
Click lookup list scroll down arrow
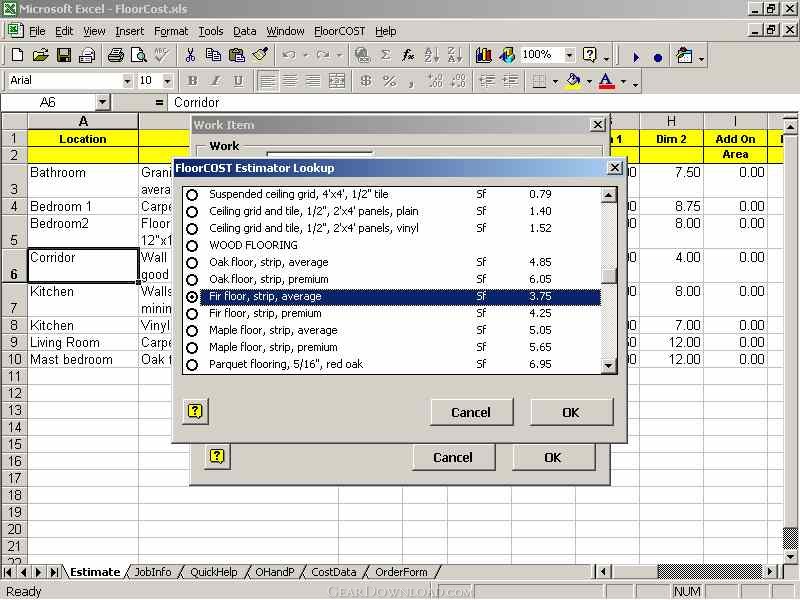tap(608, 365)
